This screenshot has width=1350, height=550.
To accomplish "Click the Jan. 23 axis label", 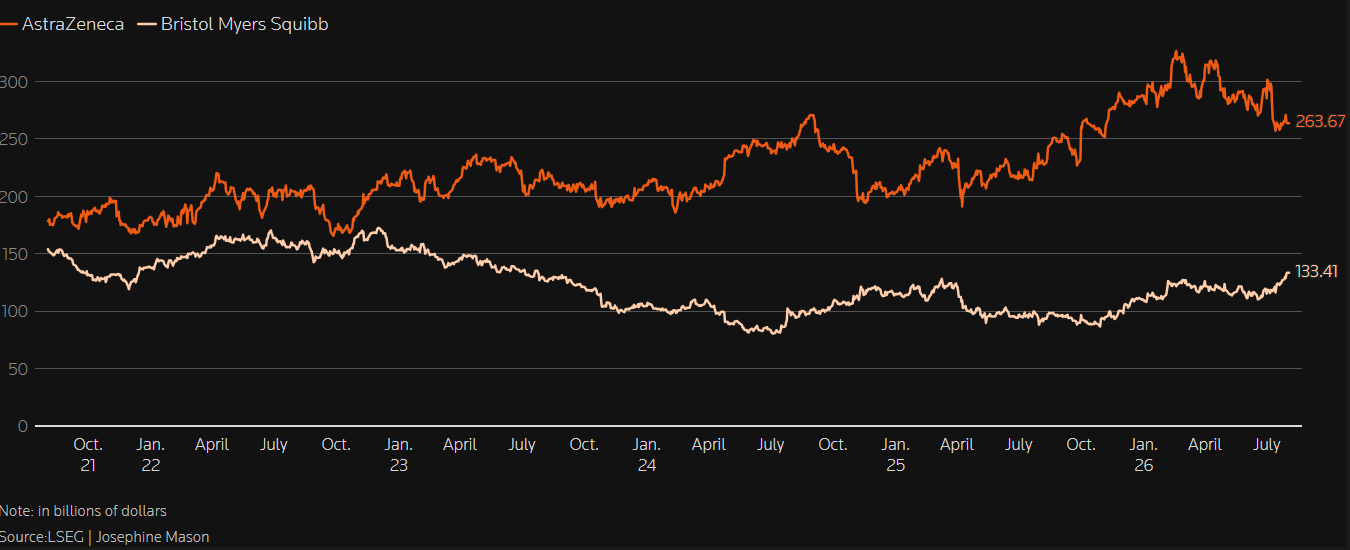I will [x=399, y=455].
